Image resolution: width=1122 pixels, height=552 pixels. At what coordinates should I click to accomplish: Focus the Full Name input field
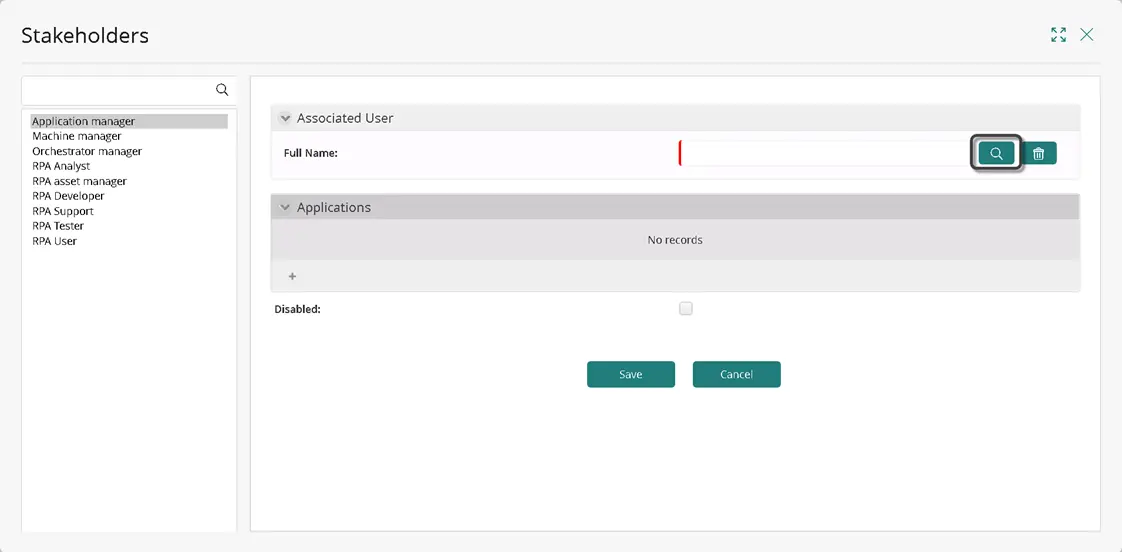(824, 153)
